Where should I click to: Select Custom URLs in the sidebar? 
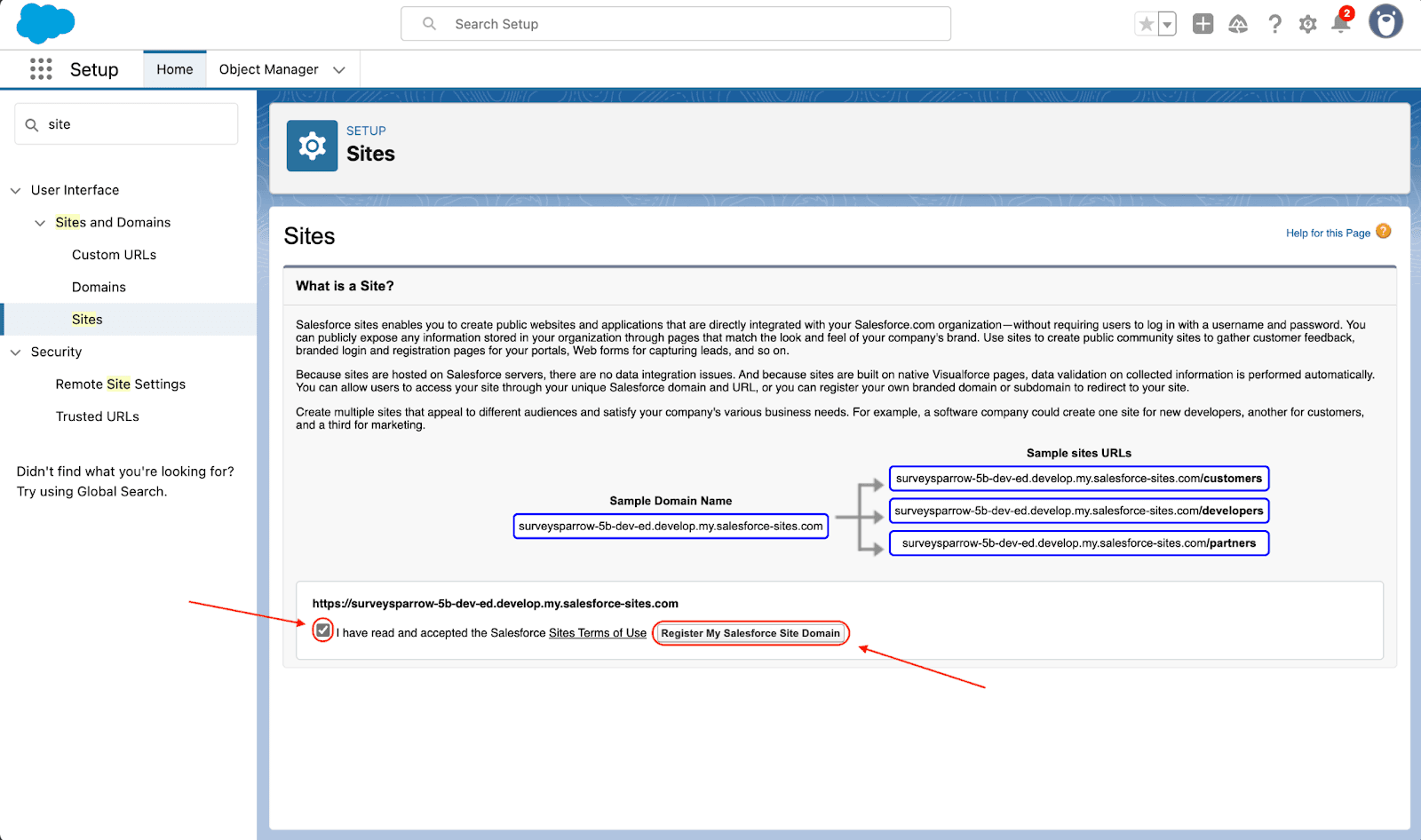114,255
